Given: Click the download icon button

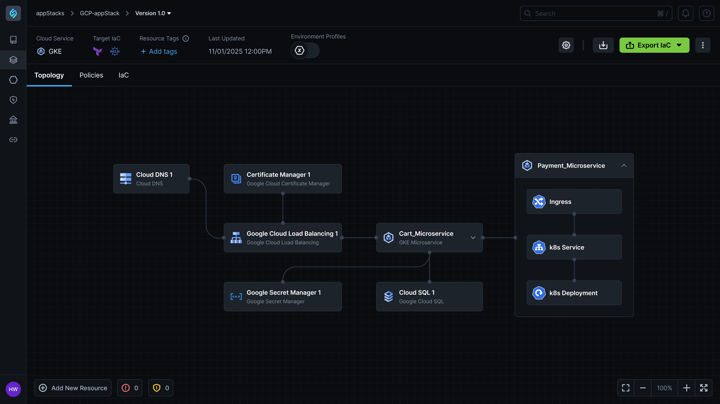Looking at the screenshot, I should 603,45.
